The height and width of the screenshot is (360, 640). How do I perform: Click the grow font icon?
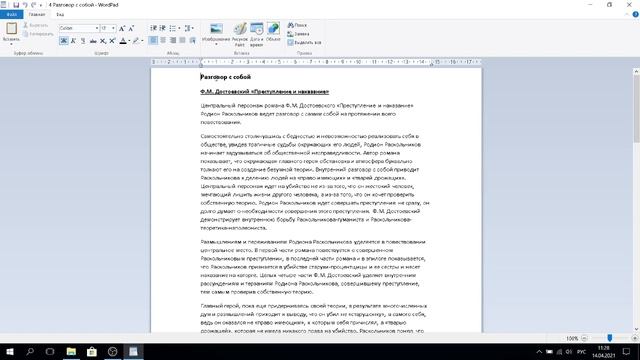[x=122, y=28]
